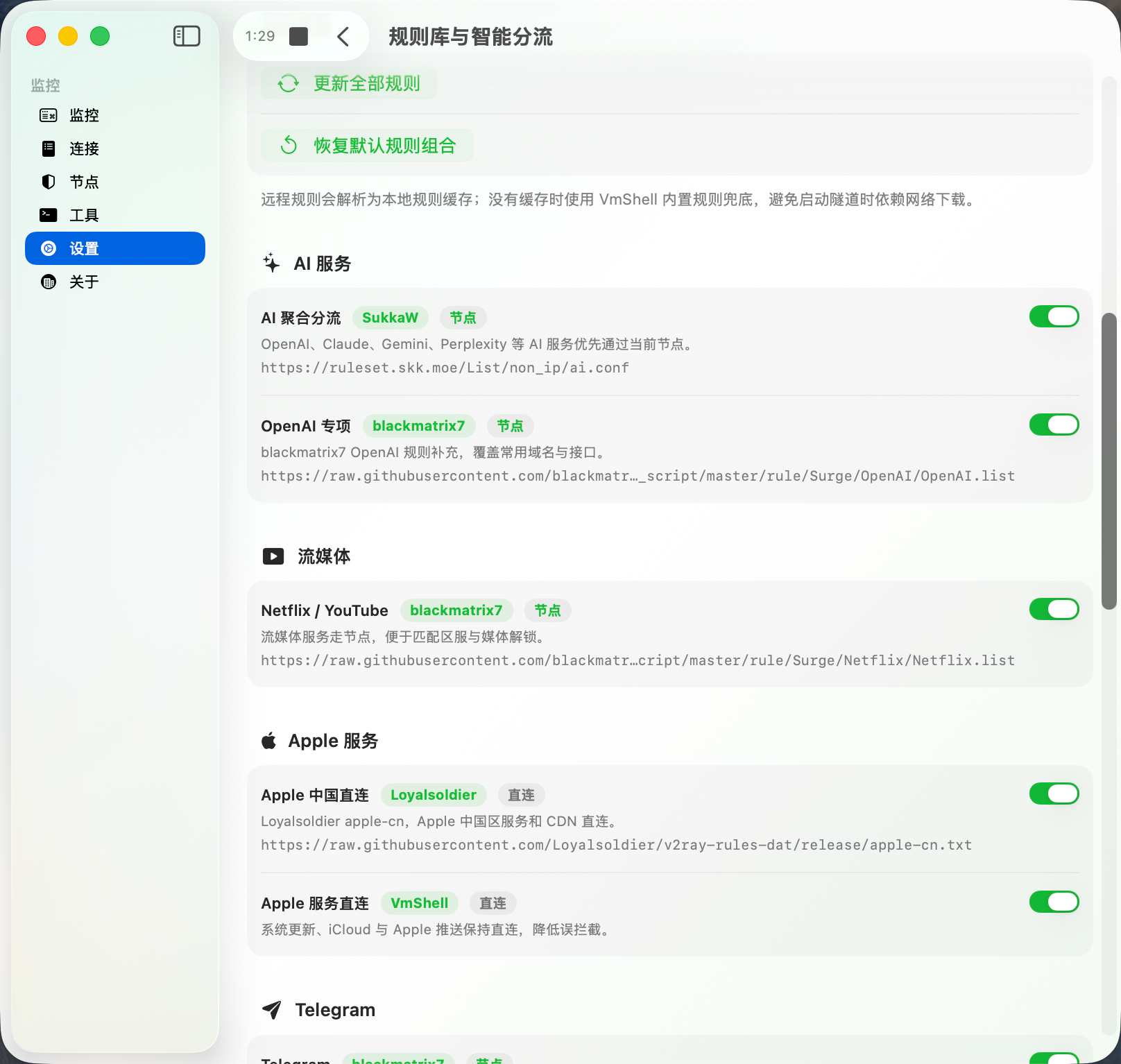Click the restore icon beside 恢复默认规则组合
This screenshot has width=1121, height=1064.
(x=289, y=145)
